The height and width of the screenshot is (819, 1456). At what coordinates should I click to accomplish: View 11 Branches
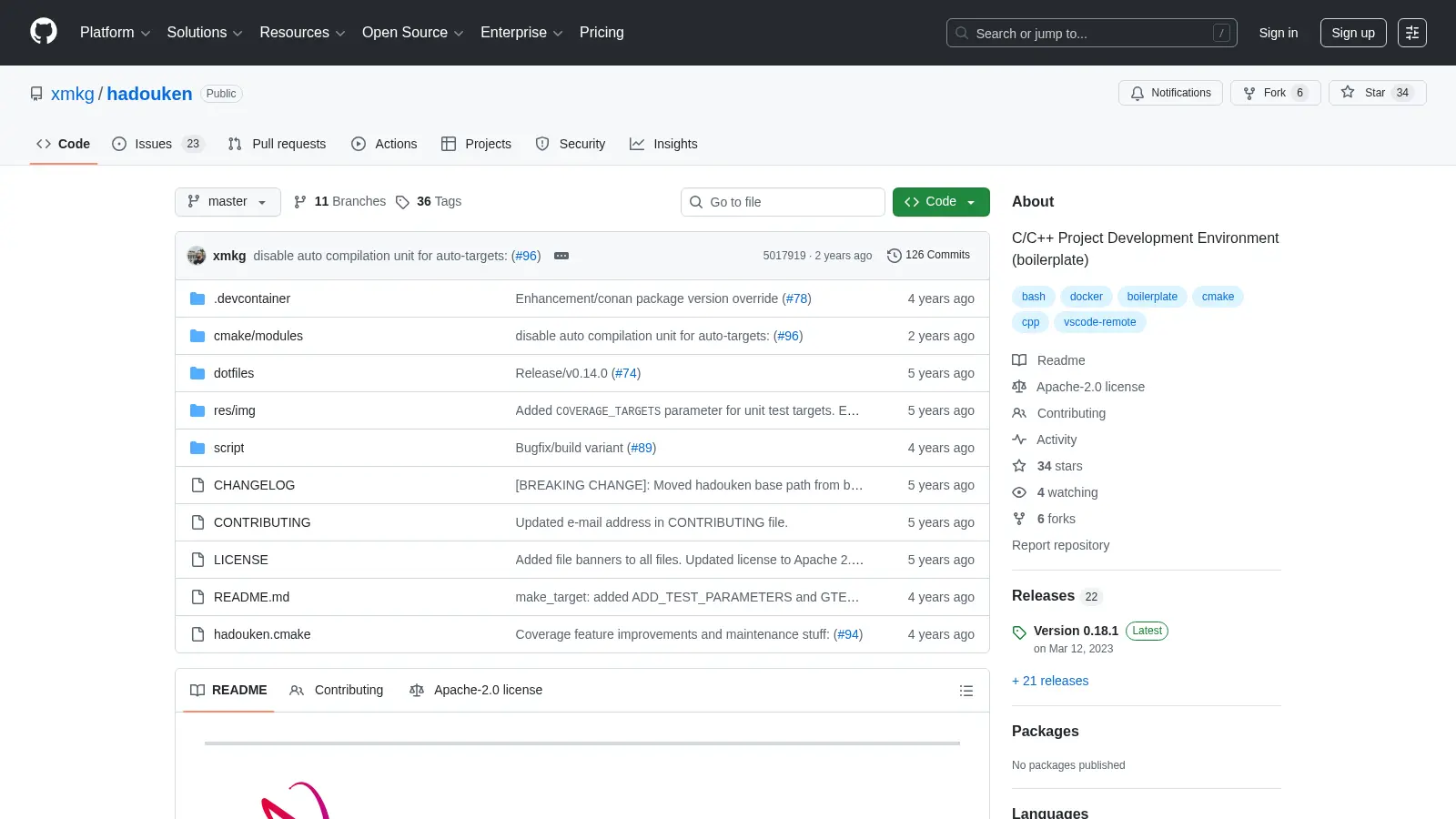[339, 202]
